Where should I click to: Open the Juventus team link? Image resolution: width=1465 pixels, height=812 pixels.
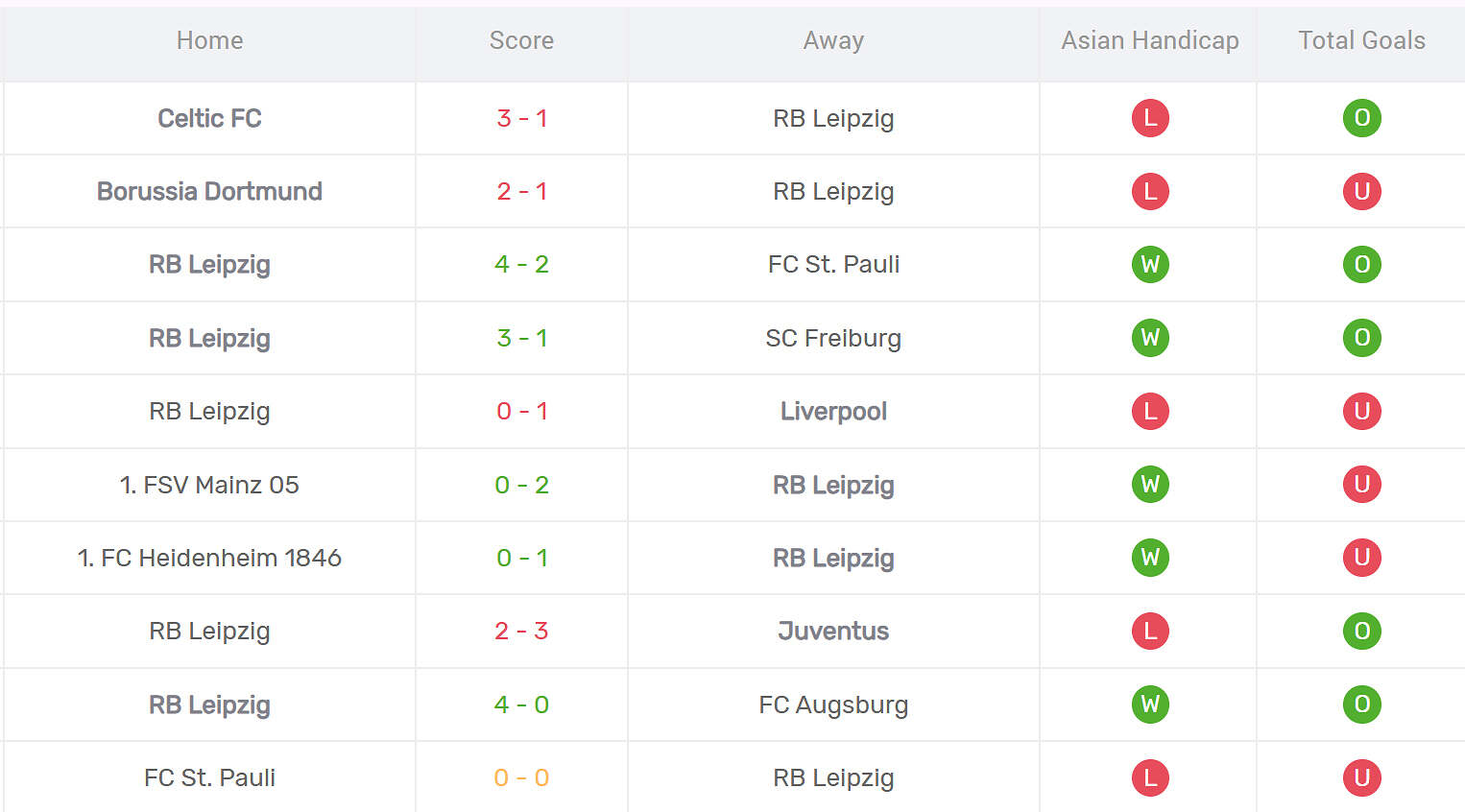(x=833, y=631)
